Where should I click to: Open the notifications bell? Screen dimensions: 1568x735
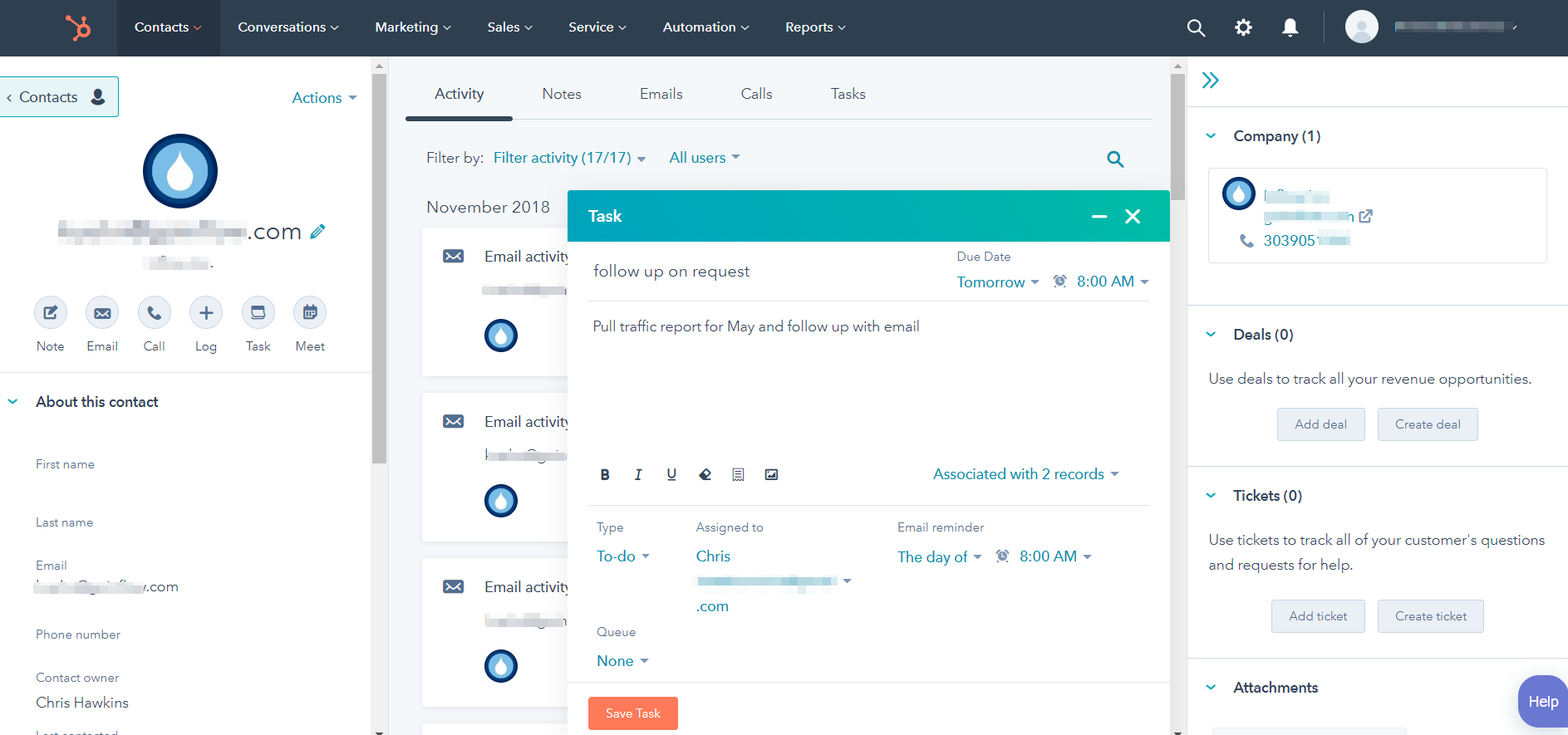point(1290,28)
